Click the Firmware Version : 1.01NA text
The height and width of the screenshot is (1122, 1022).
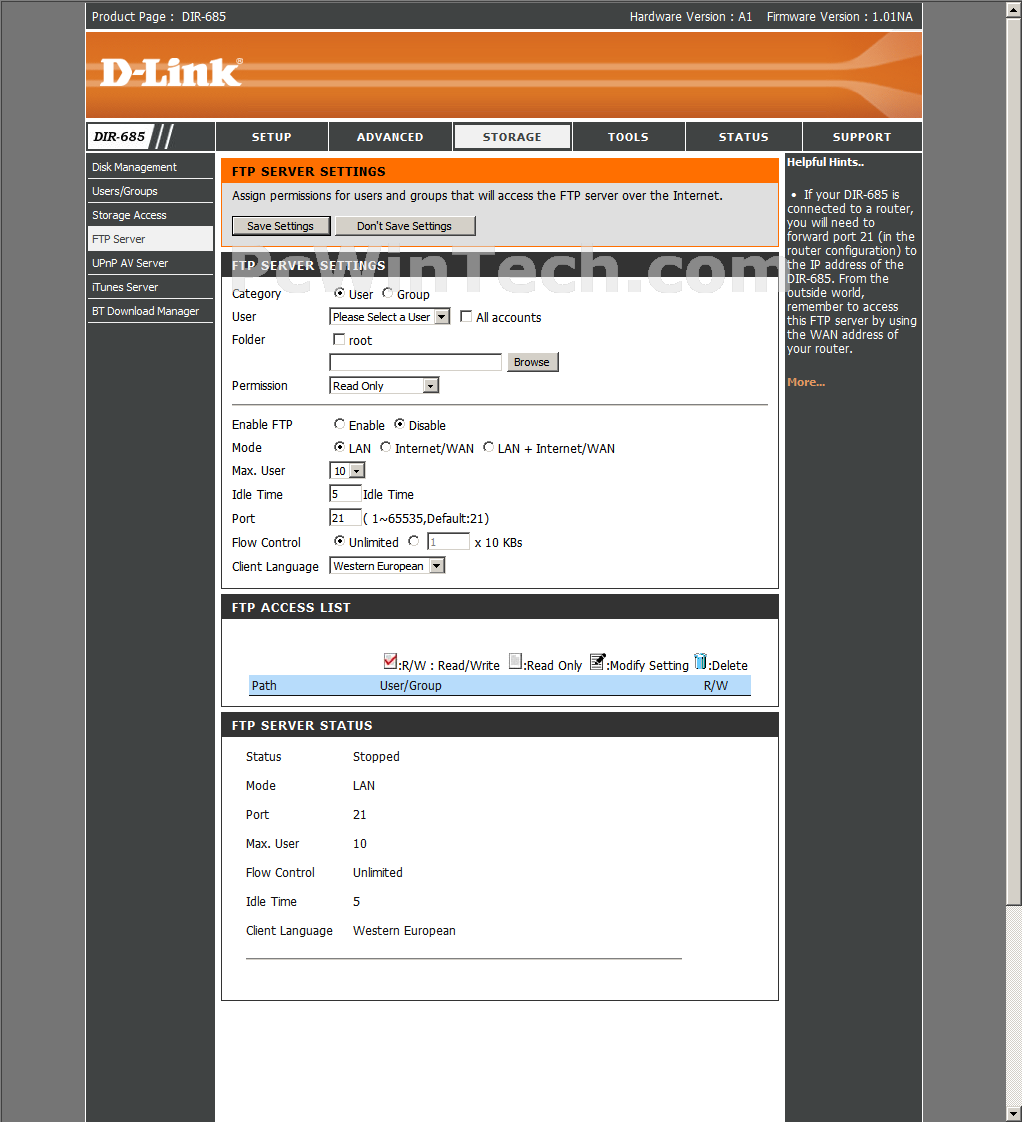pos(840,16)
